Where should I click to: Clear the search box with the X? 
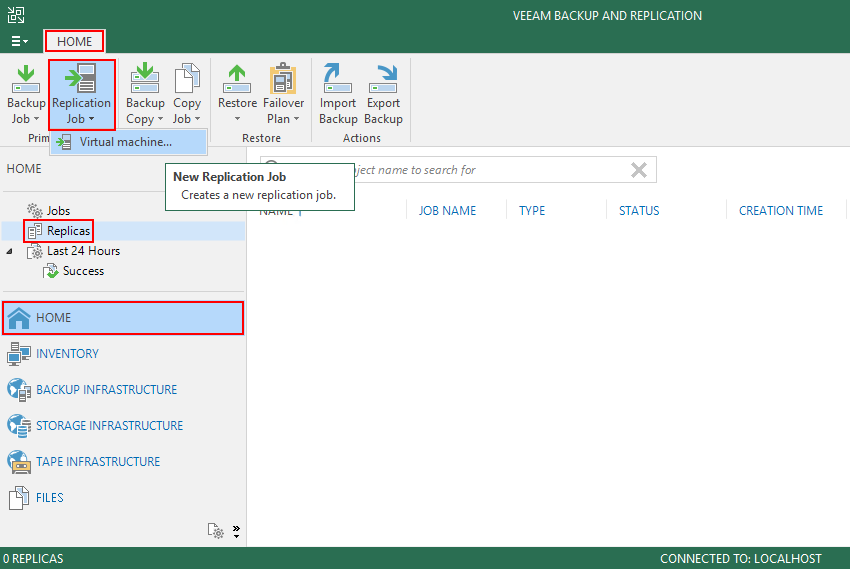(x=639, y=170)
